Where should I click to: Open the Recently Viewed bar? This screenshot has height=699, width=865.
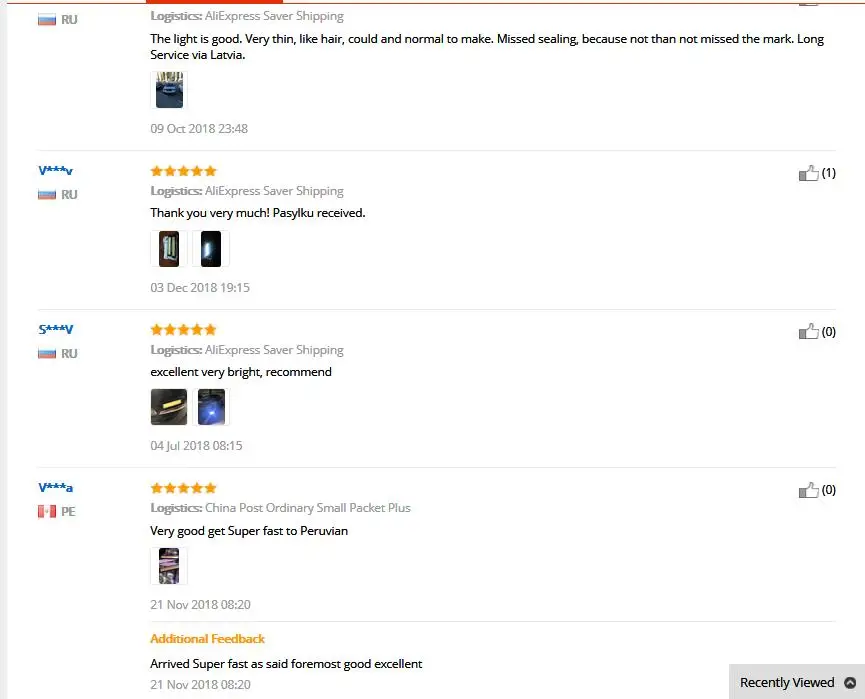(x=797, y=682)
